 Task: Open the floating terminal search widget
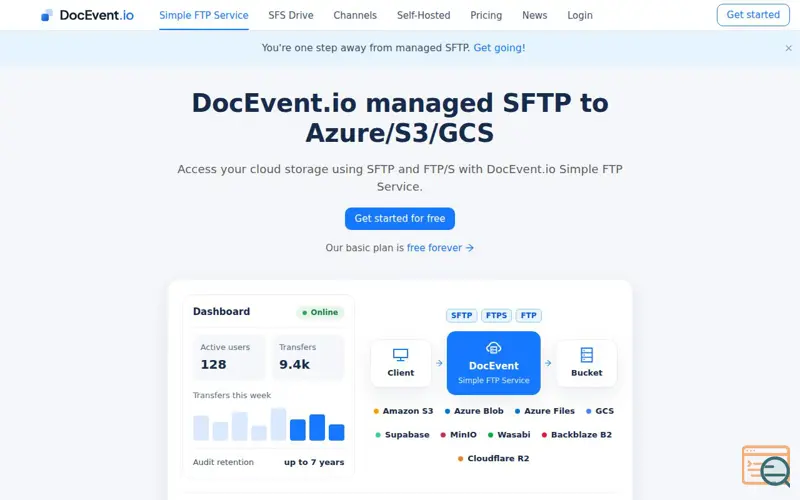point(766,466)
